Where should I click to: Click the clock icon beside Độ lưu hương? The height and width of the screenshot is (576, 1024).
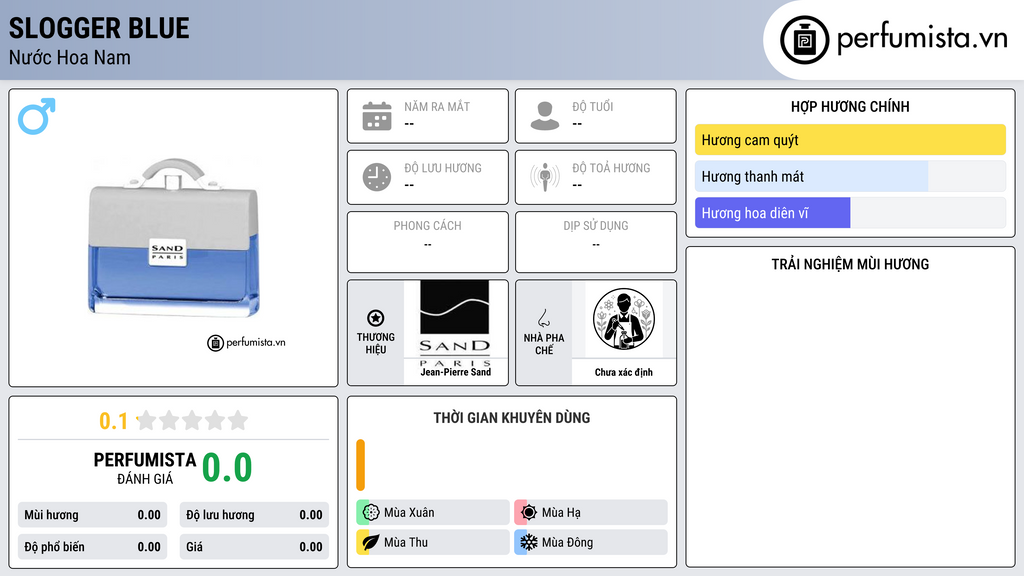pos(377,177)
